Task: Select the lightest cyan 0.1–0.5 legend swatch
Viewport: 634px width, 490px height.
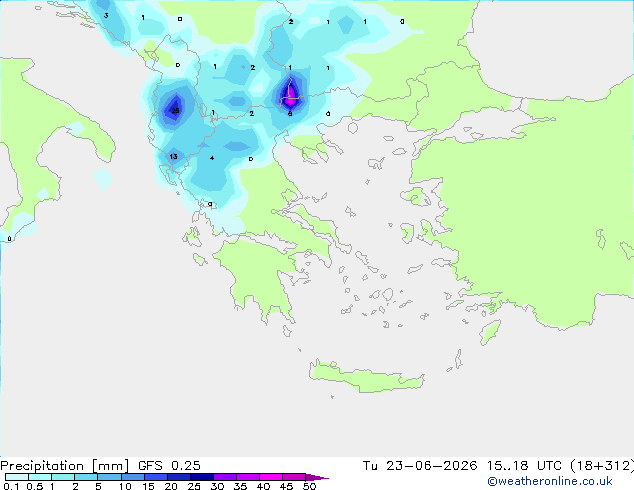Action: tap(17, 477)
